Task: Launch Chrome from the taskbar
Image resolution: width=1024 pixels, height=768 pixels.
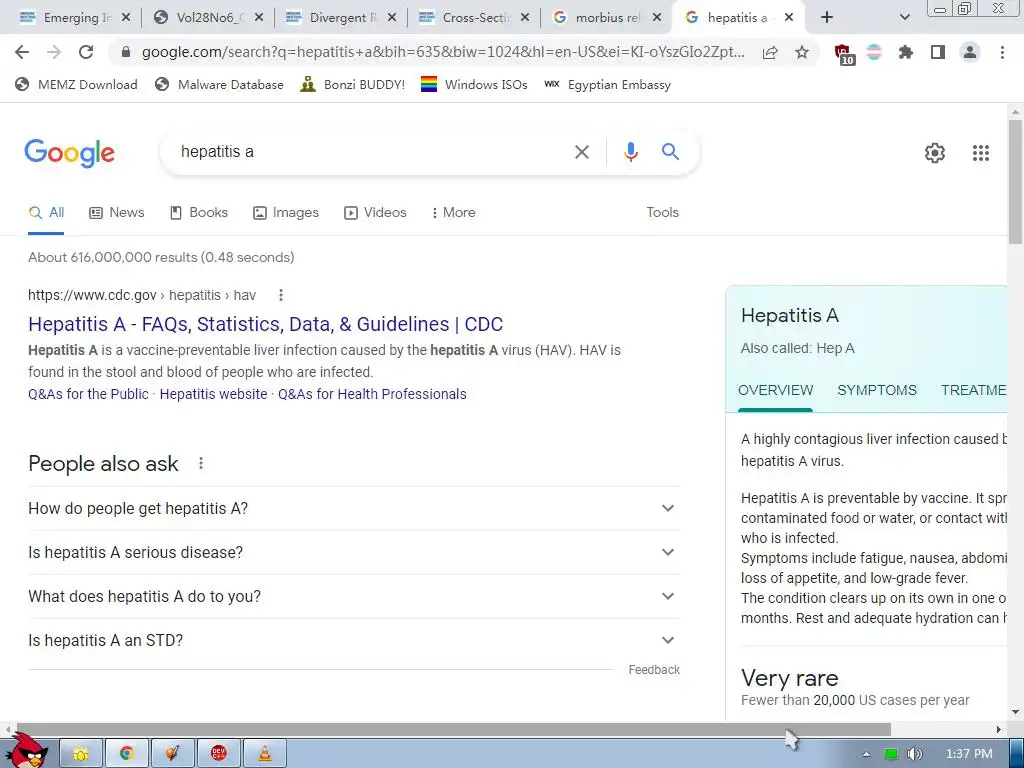Action: [127, 754]
